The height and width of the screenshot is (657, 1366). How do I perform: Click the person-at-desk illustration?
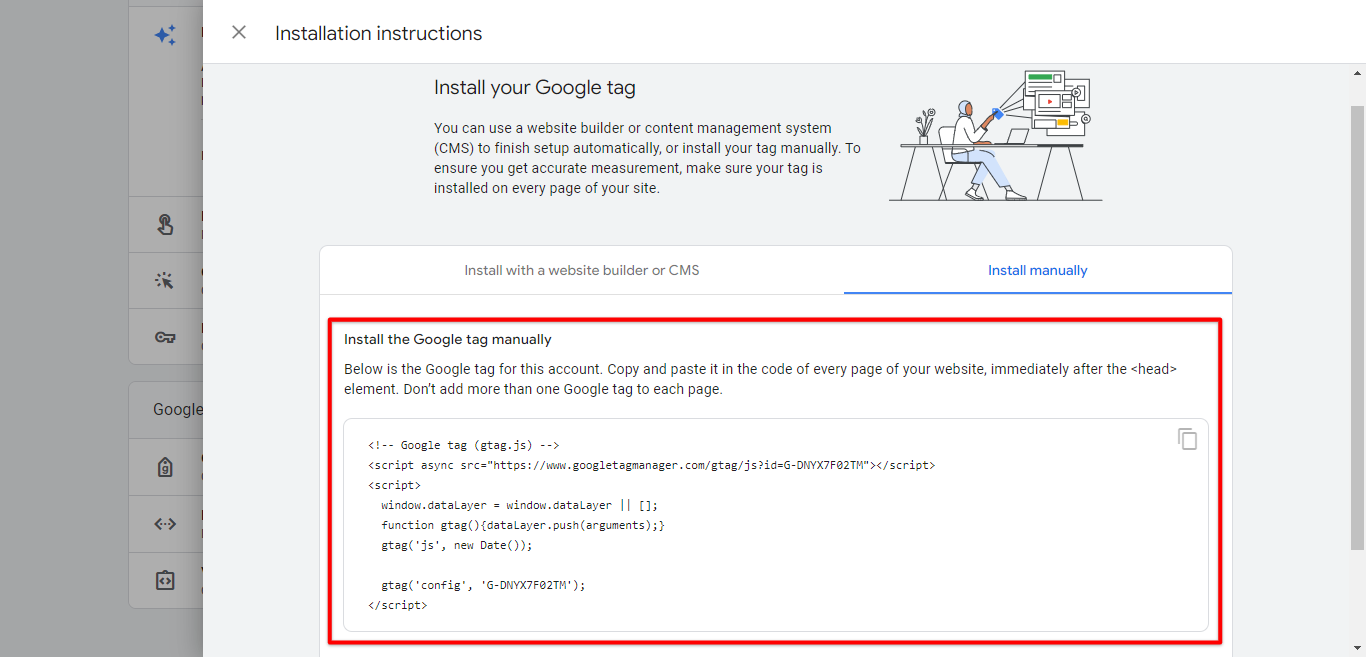click(x=995, y=135)
